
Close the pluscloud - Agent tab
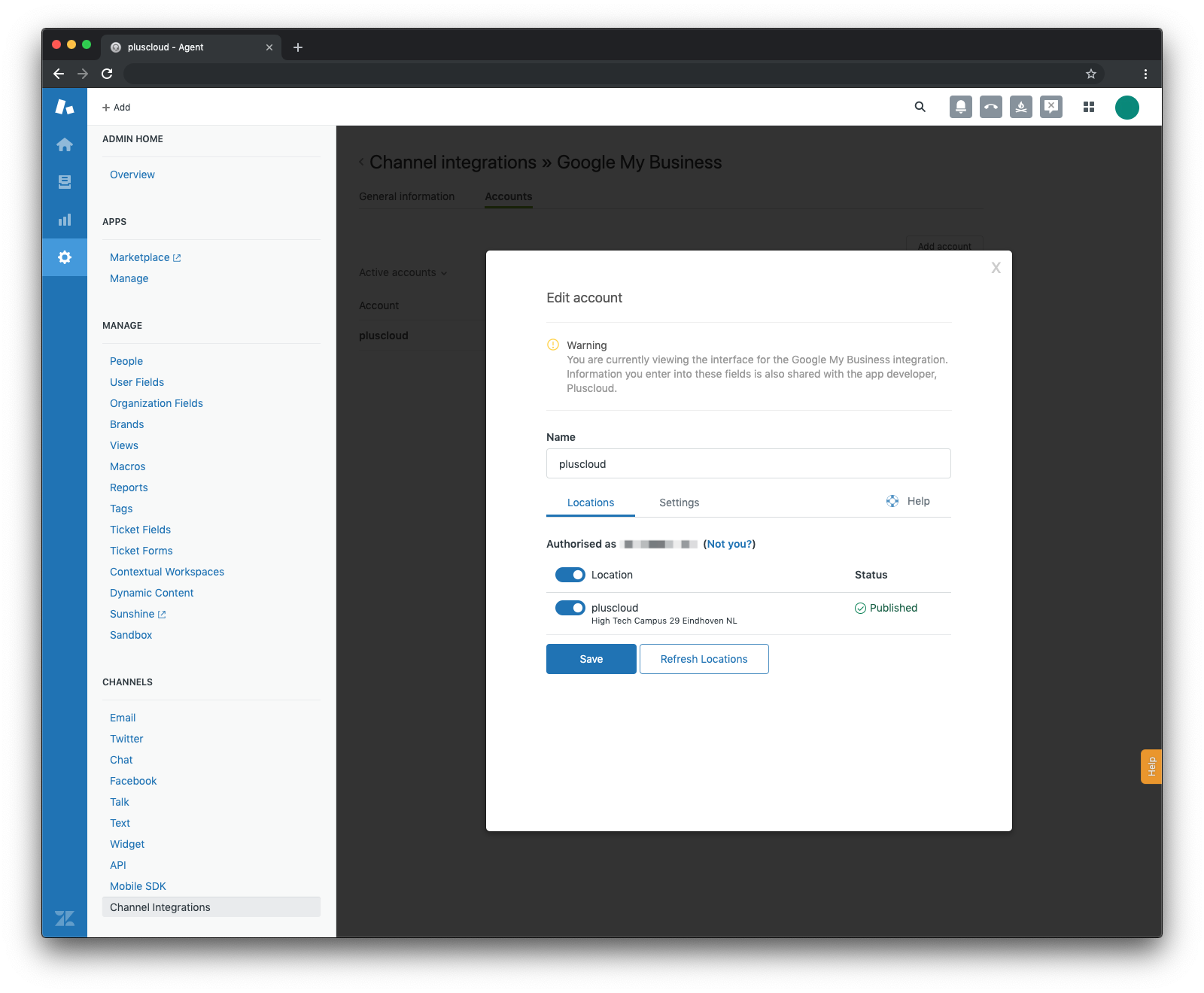pos(269,47)
